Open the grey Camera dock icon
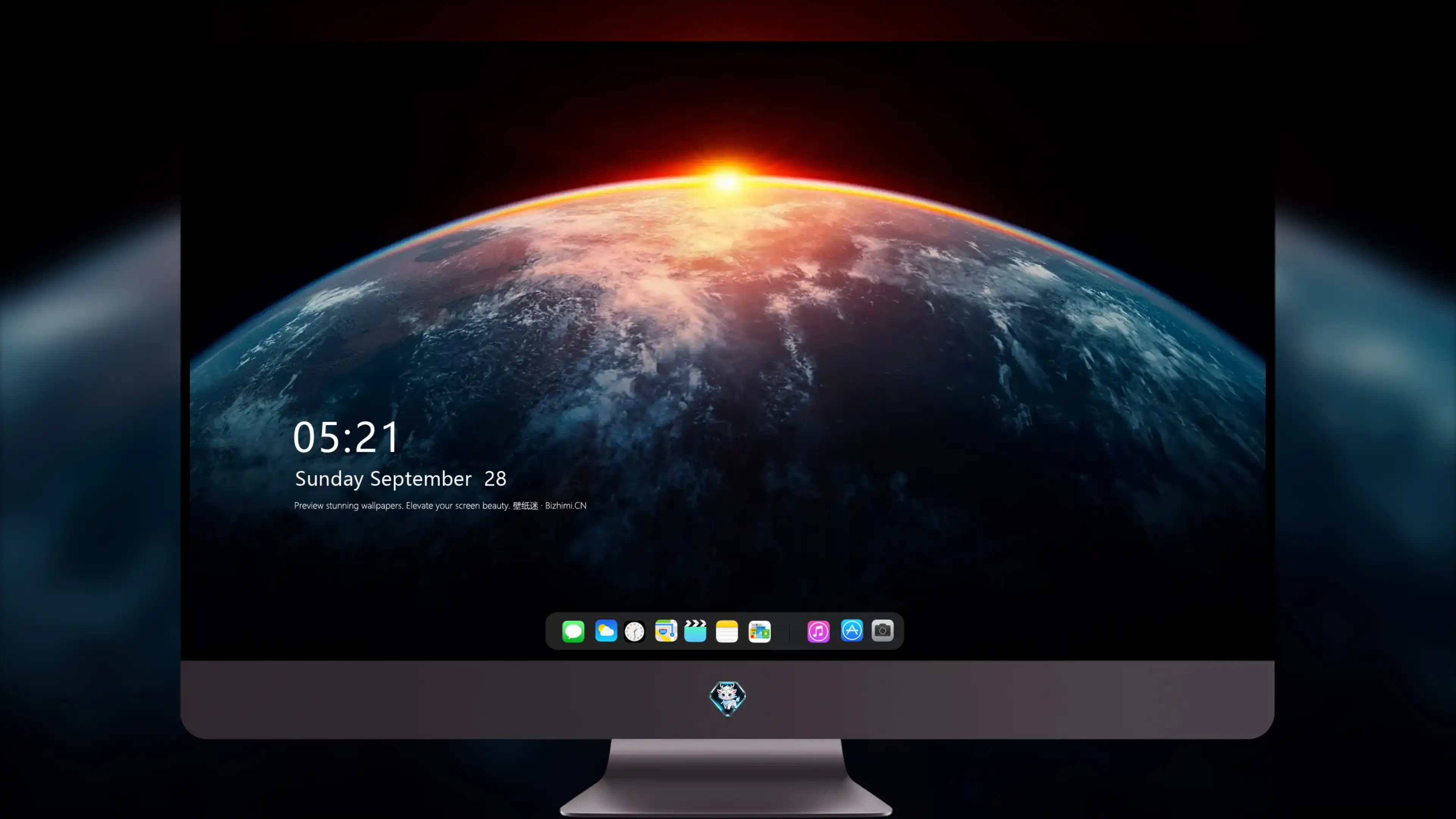This screenshot has width=1456, height=819. tap(882, 631)
